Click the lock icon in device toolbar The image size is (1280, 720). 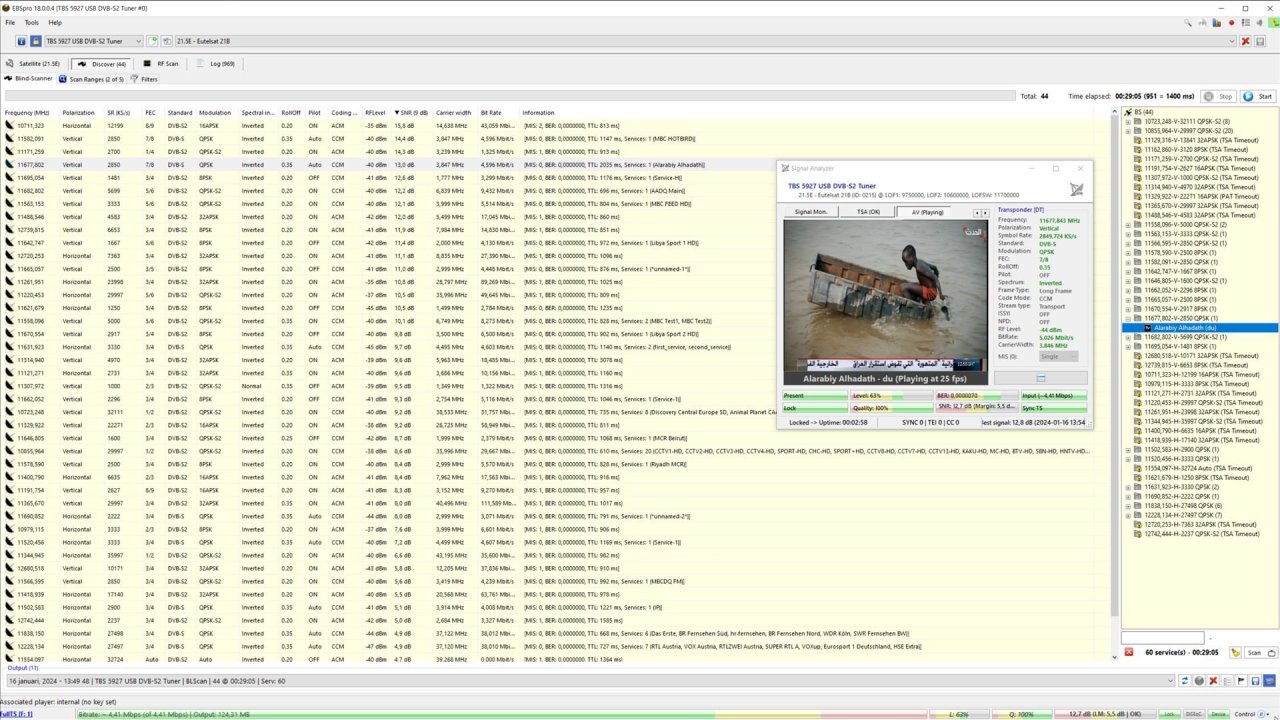tap(36, 41)
